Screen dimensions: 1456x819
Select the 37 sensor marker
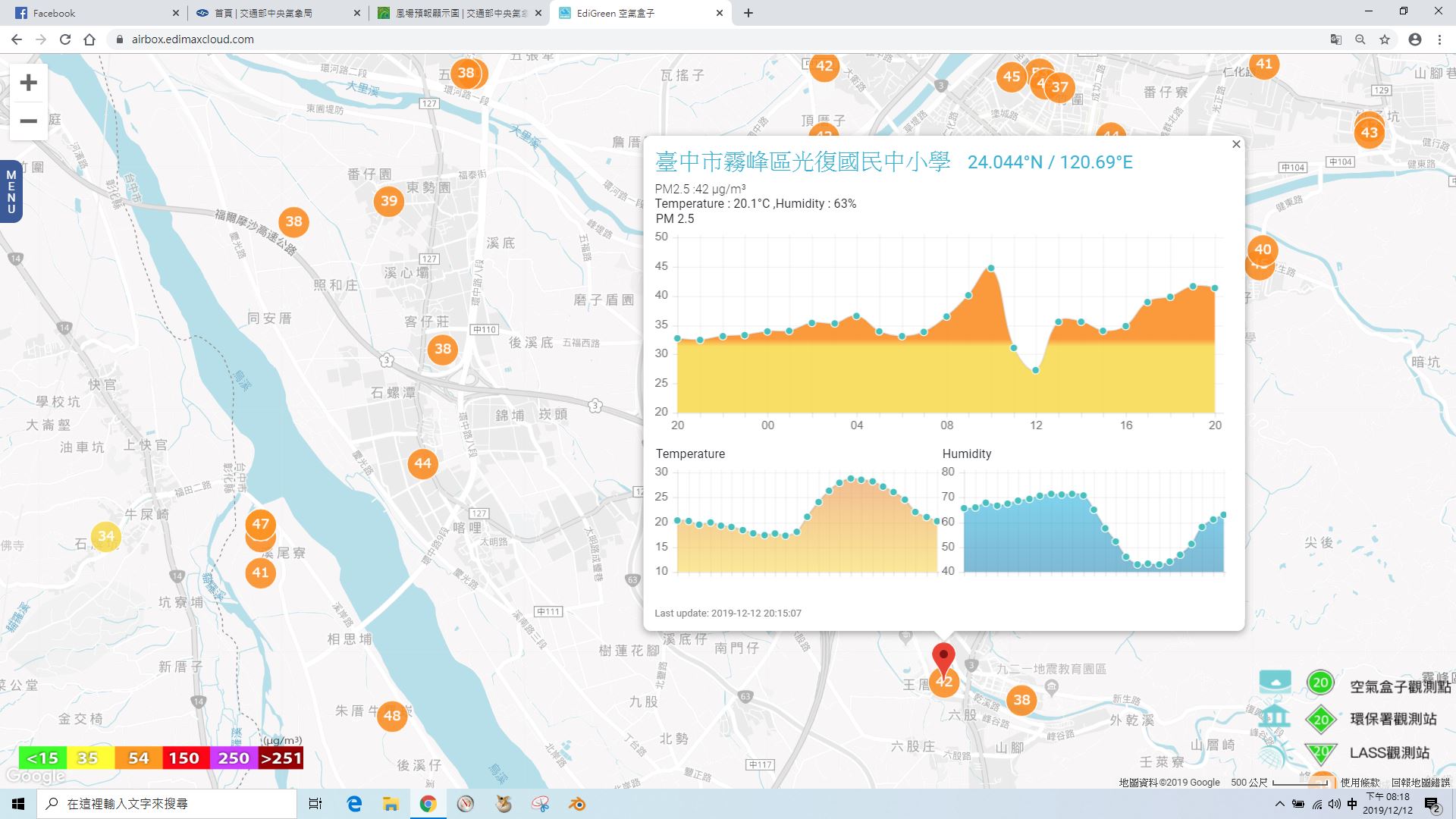click(1059, 87)
